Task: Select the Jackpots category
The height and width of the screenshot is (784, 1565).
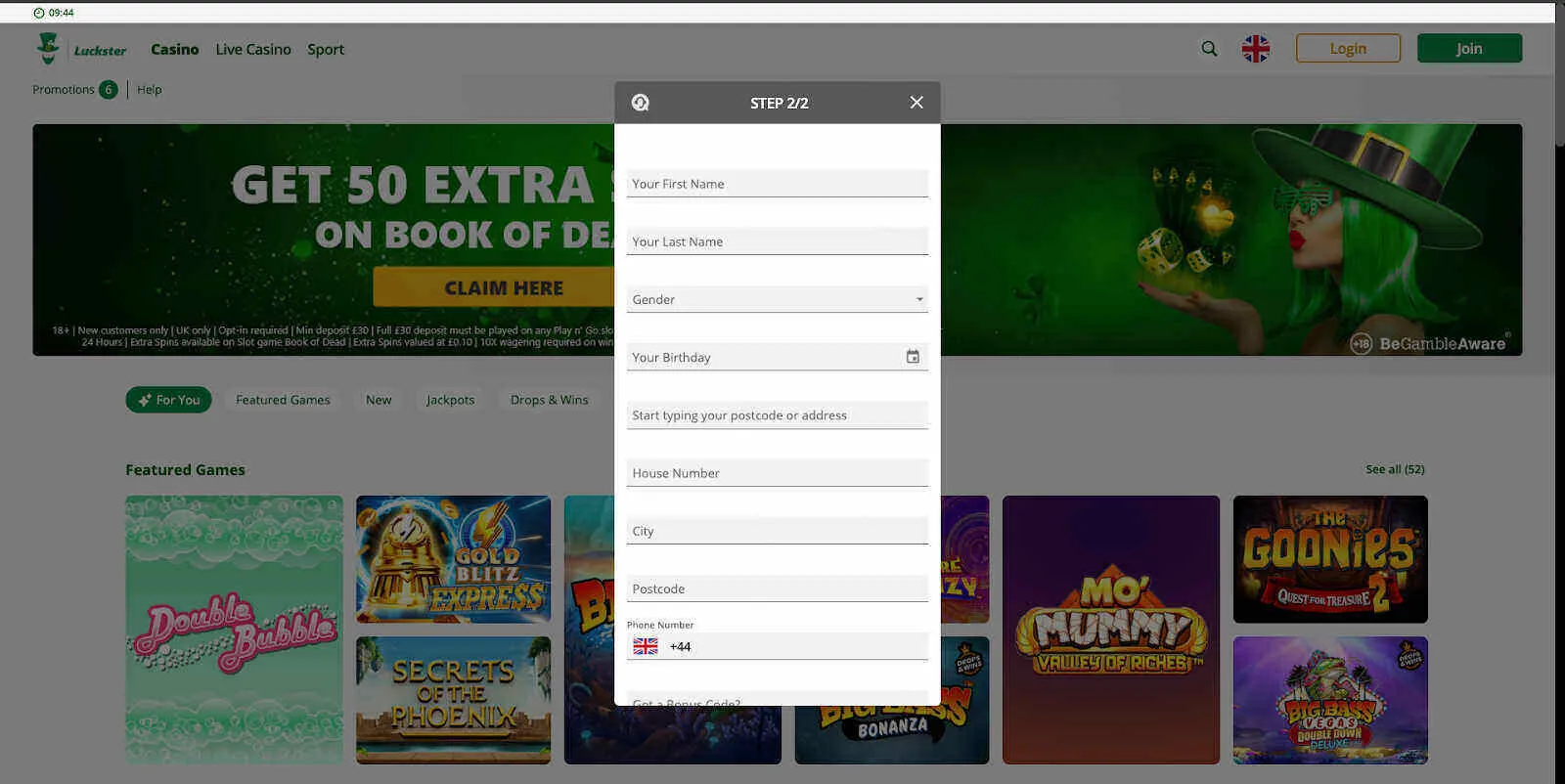Action: (450, 400)
